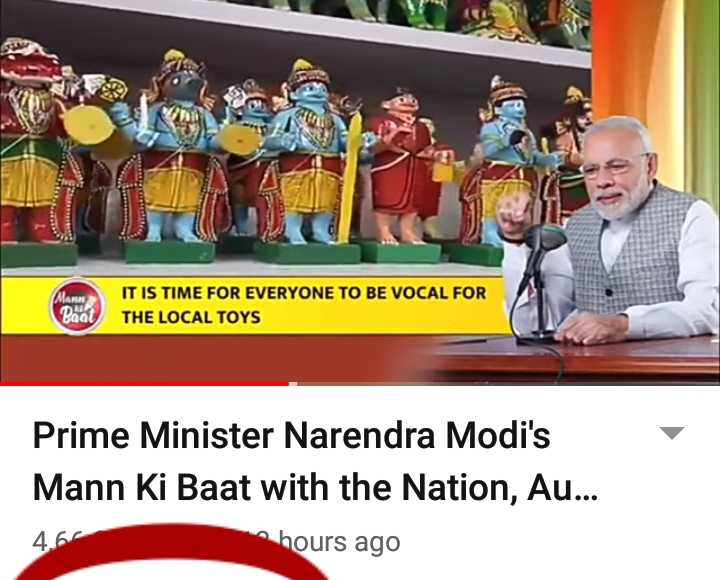
Task: Tap the blue figurine nearest the speaker's hand
Action: [x=505, y=163]
